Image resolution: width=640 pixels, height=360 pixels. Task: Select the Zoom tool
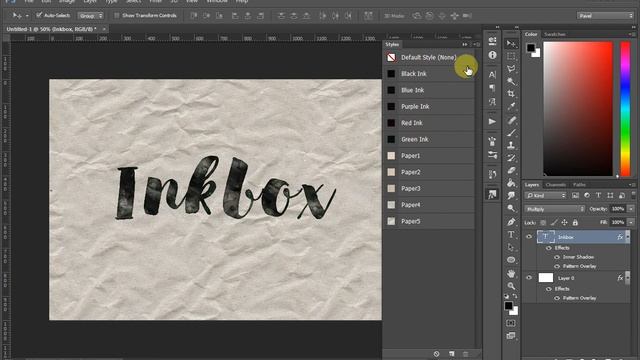pos(511,286)
